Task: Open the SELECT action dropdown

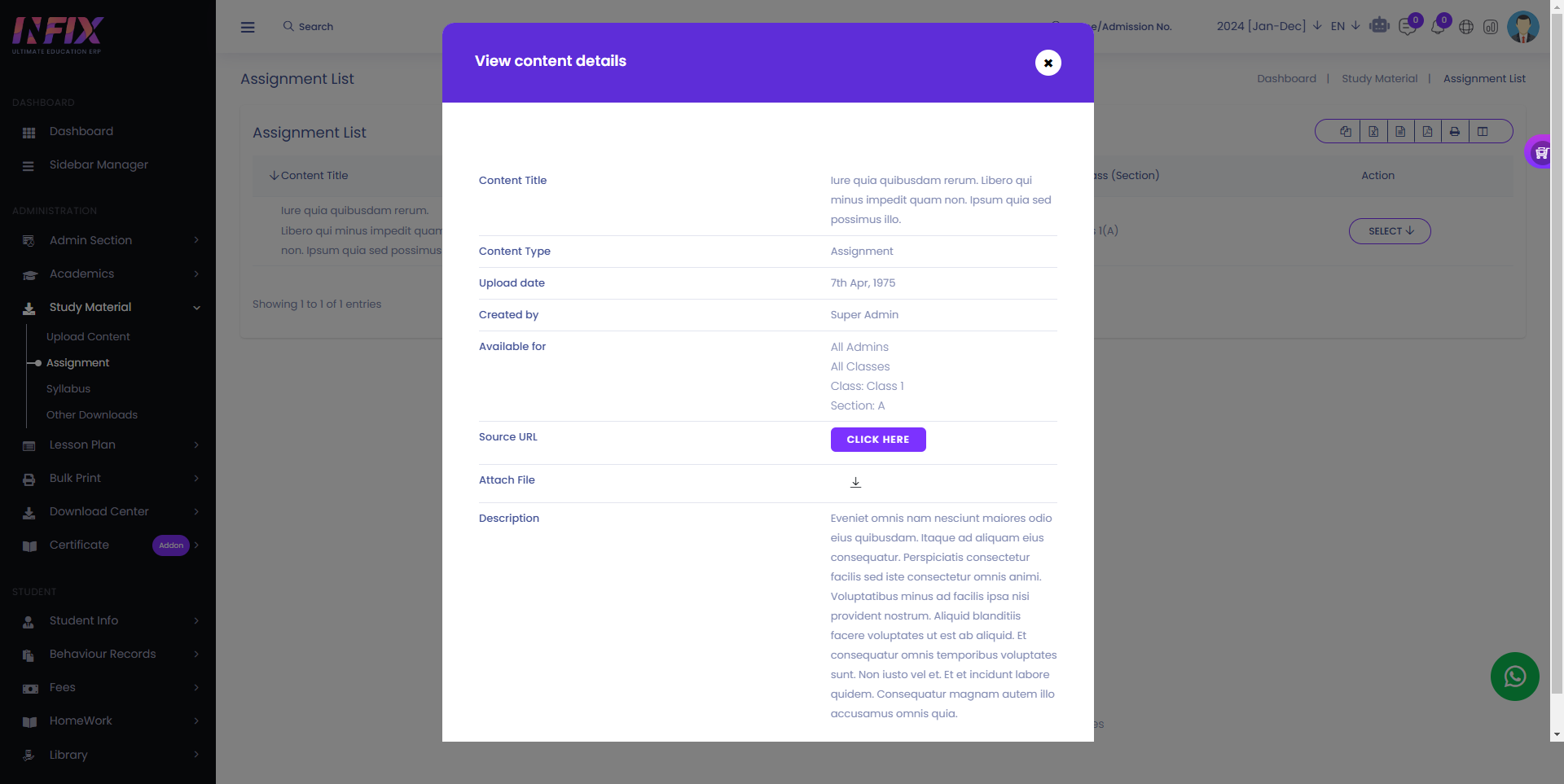Action: [1390, 231]
